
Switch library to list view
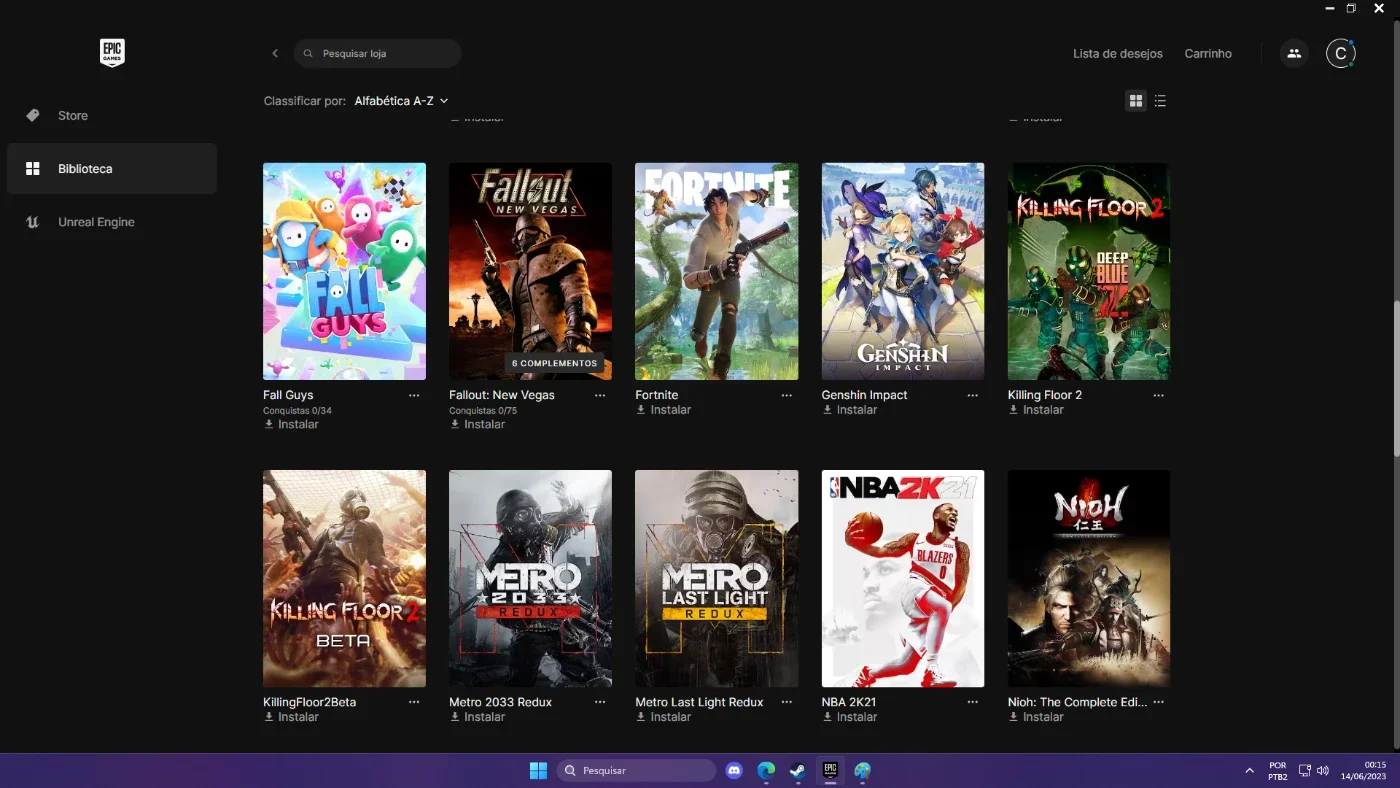pyautogui.click(x=1160, y=101)
